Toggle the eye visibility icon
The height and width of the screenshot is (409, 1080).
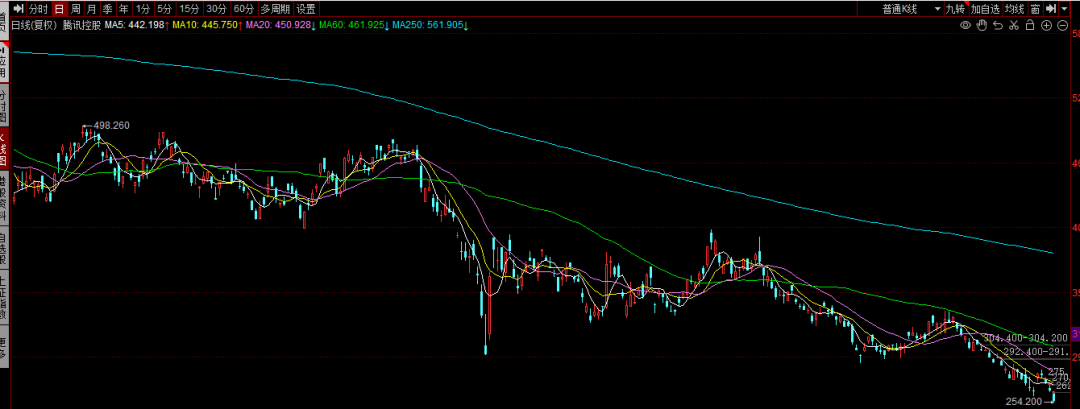coord(966,25)
